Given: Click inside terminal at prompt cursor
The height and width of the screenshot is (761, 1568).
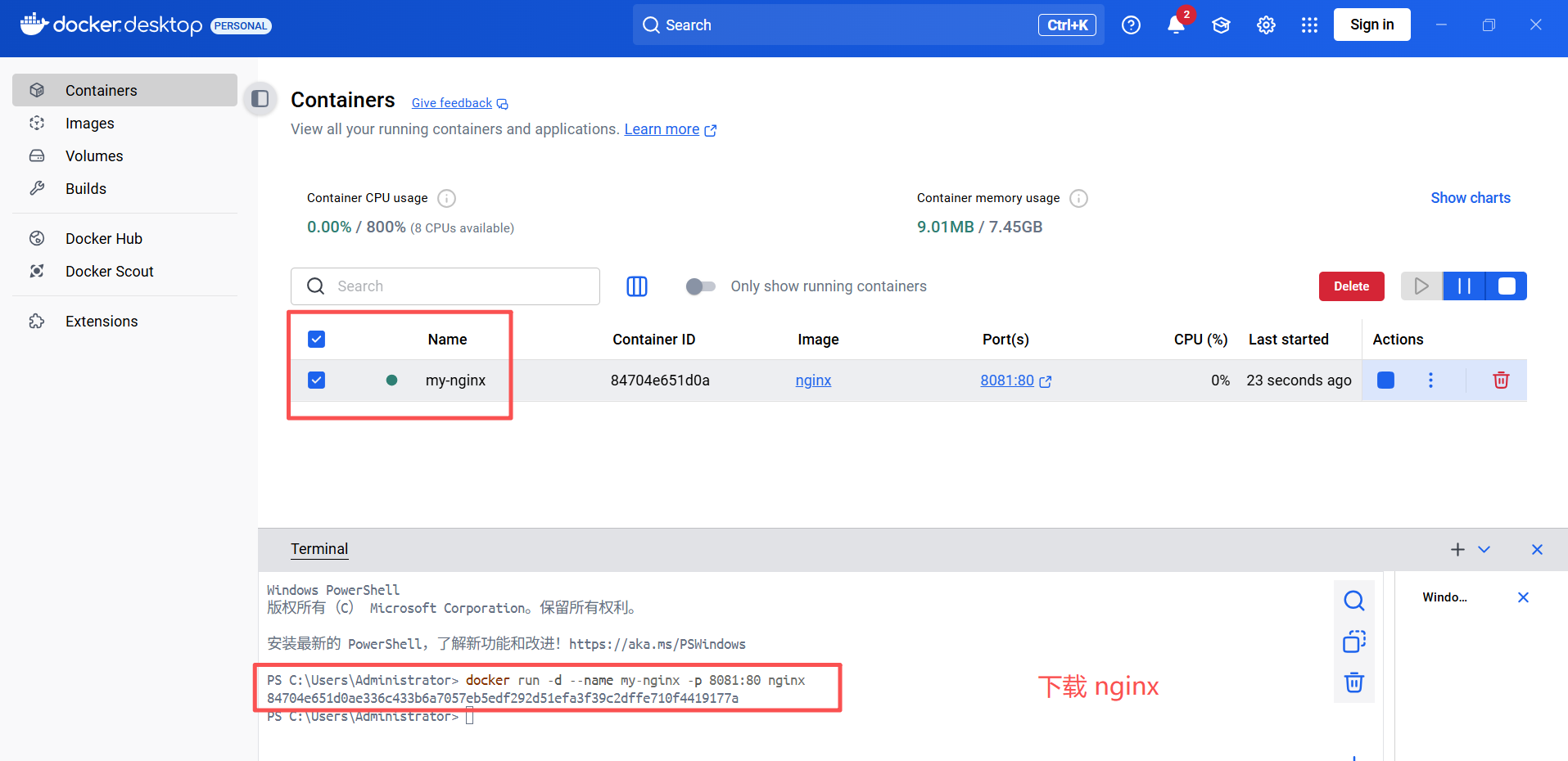Looking at the screenshot, I should click(x=470, y=717).
